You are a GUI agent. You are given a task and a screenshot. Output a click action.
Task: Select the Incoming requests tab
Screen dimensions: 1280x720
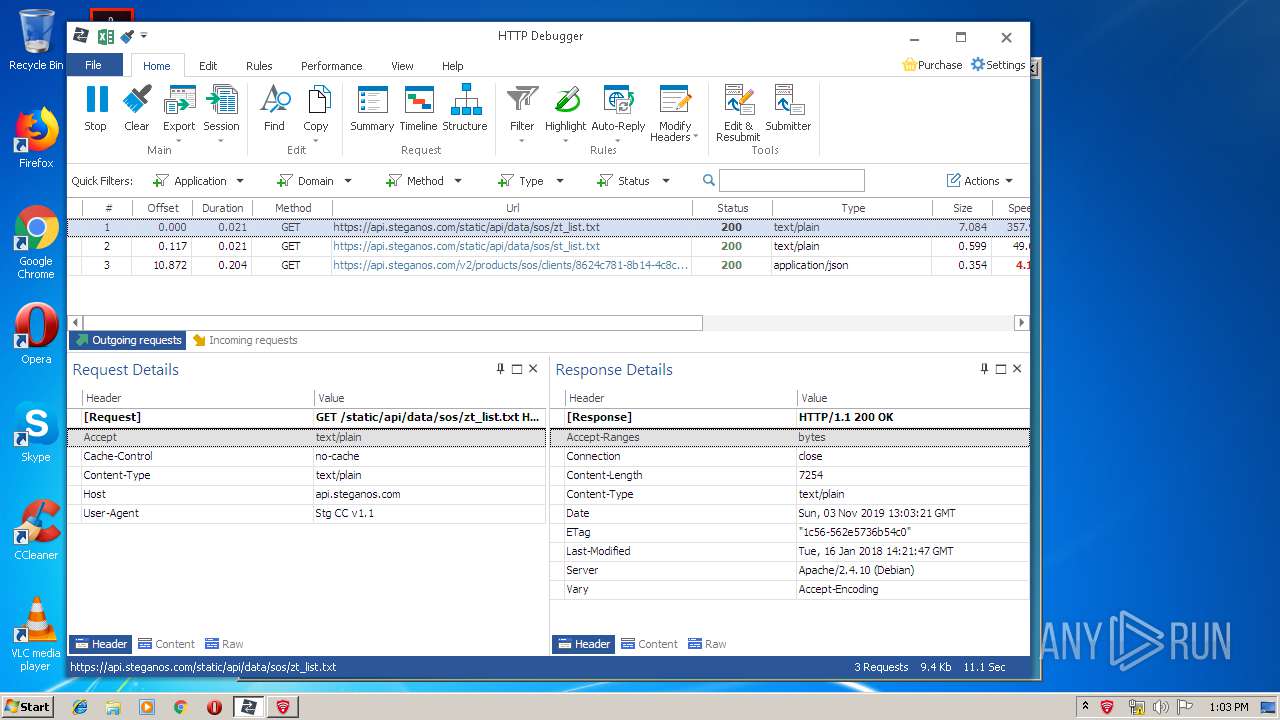pyautogui.click(x=245, y=340)
